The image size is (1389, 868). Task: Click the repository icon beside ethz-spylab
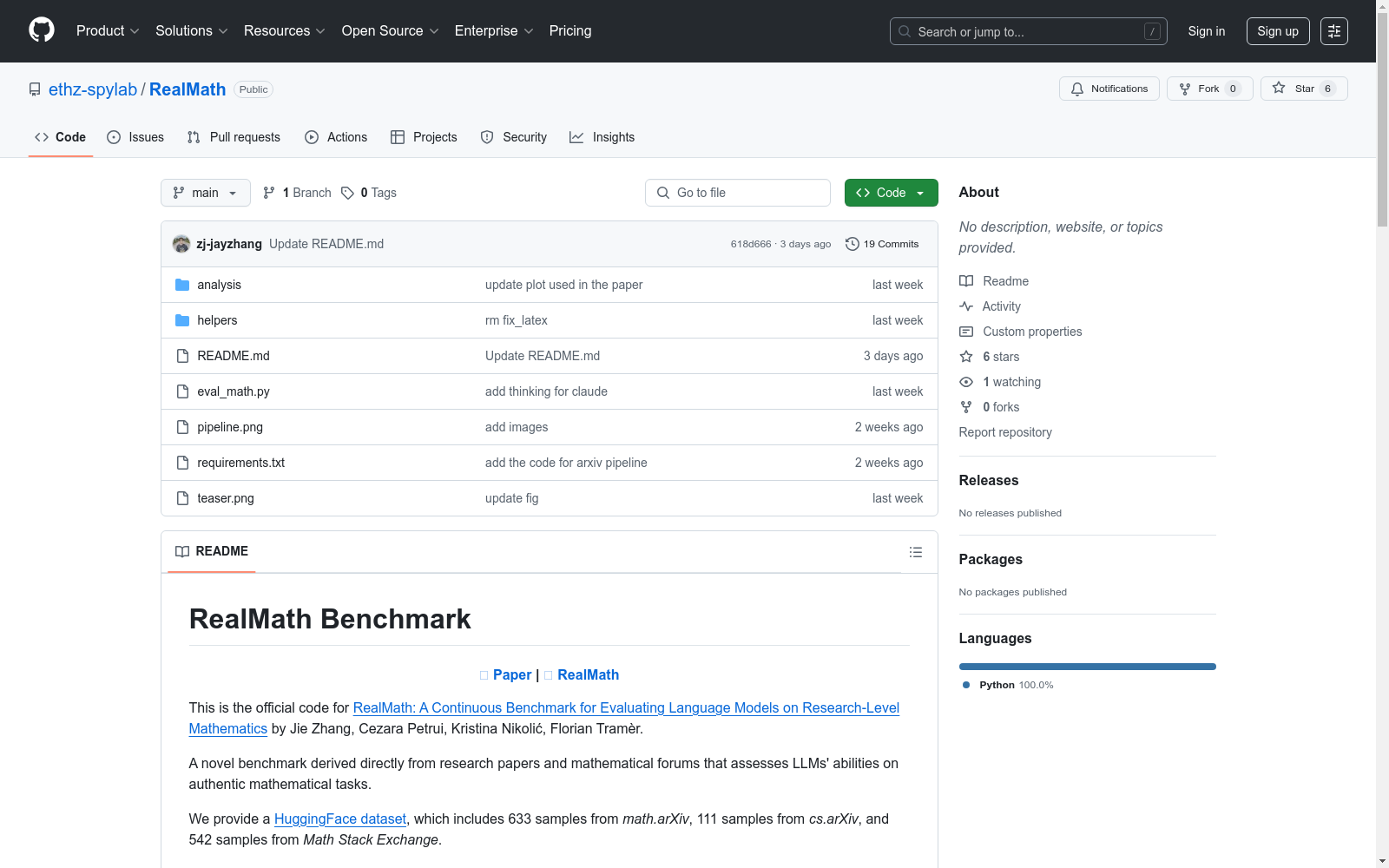point(35,89)
